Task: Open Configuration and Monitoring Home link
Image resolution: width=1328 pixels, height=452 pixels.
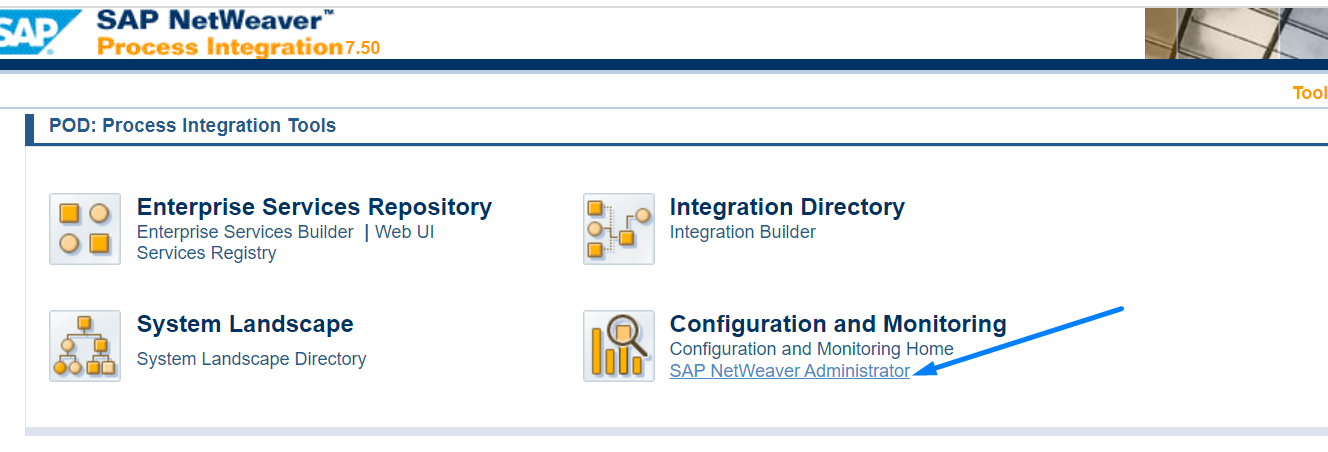Action: [812, 349]
